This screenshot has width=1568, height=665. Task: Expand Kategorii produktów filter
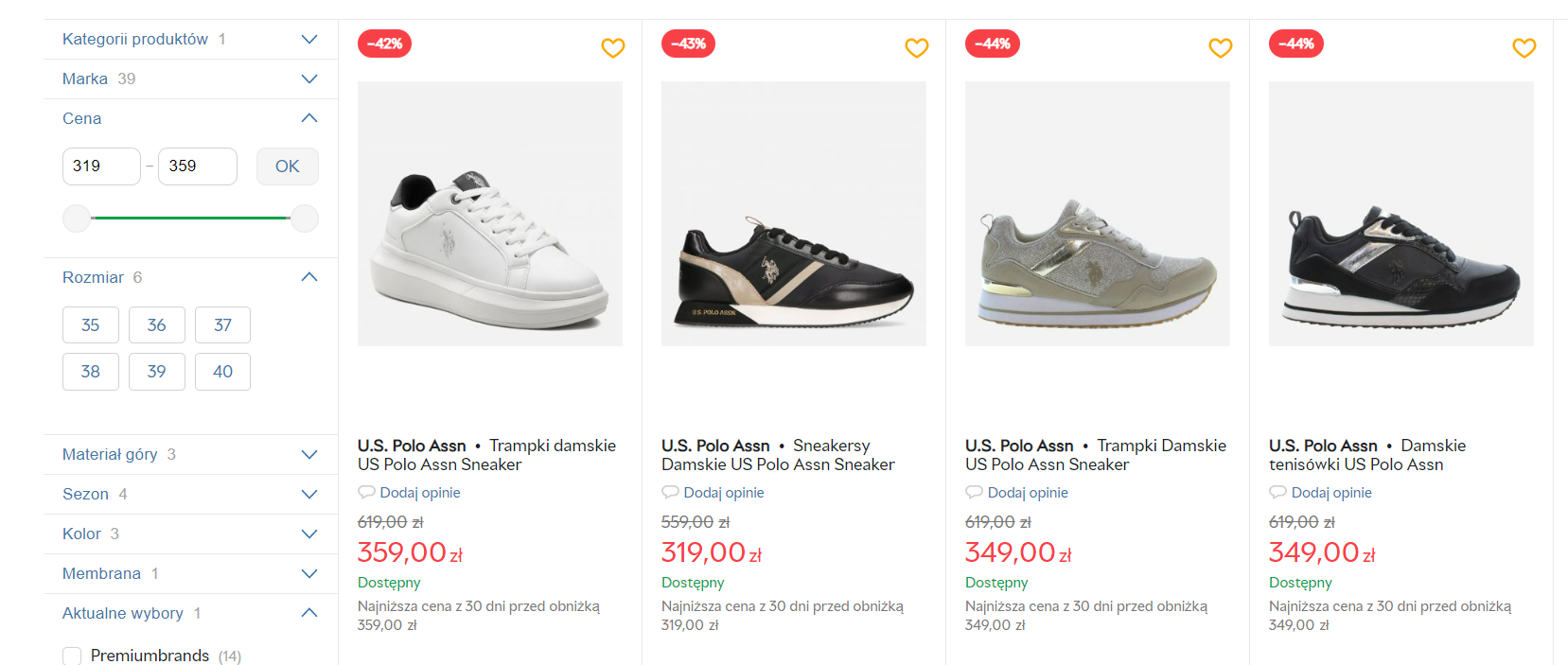click(x=308, y=39)
